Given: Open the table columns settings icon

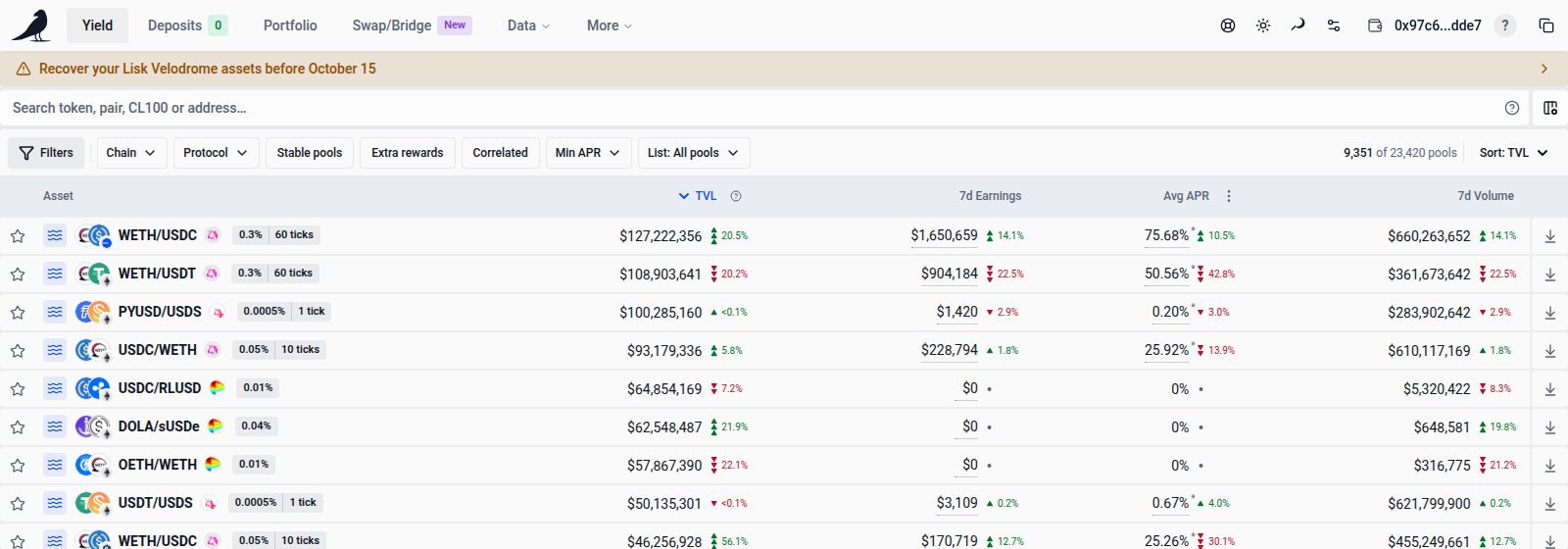Looking at the screenshot, I should point(1550,108).
